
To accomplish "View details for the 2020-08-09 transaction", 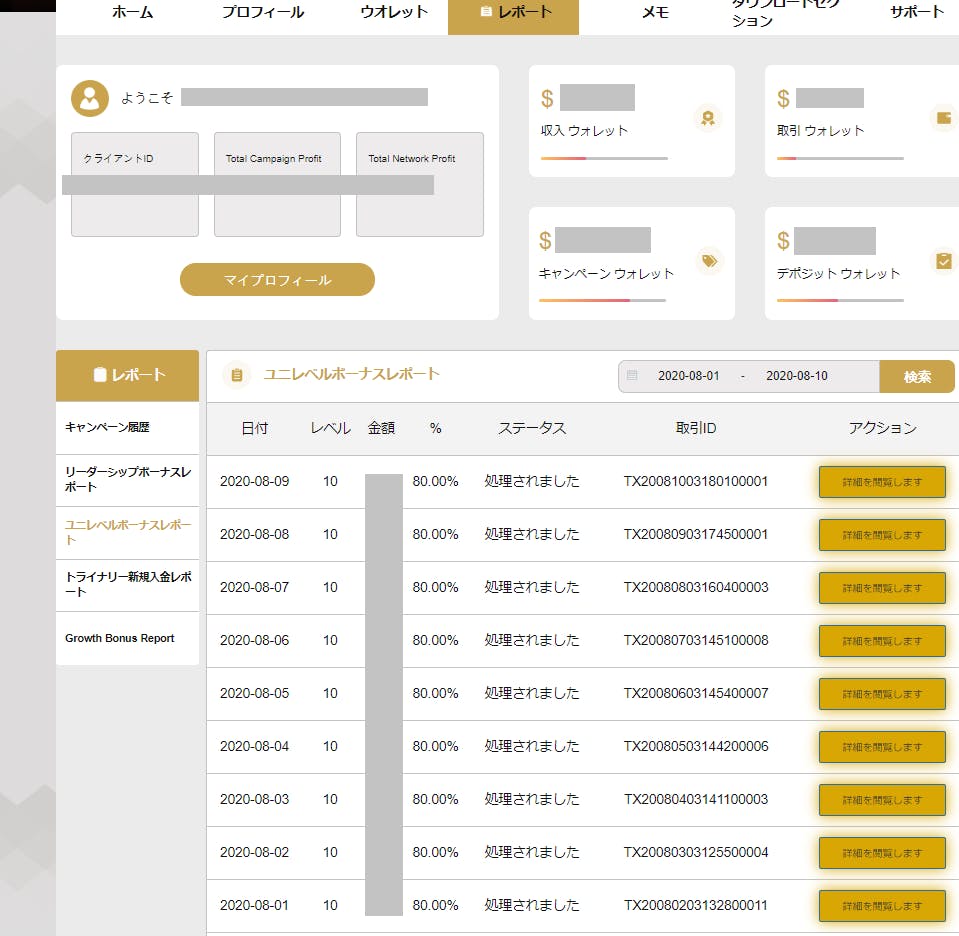I will pyautogui.click(x=882, y=482).
